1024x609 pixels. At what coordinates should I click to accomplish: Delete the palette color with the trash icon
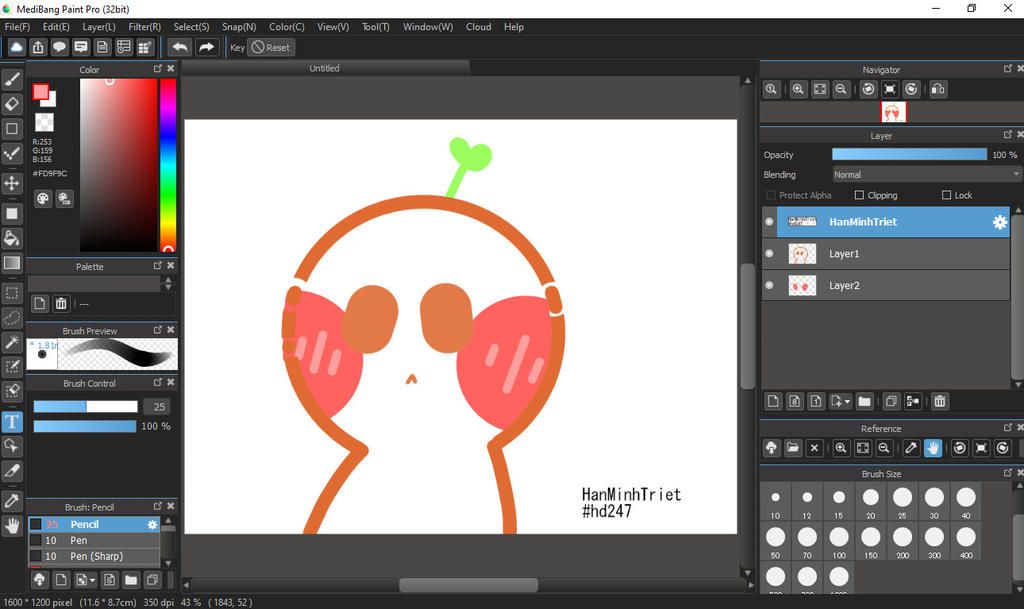click(61, 304)
